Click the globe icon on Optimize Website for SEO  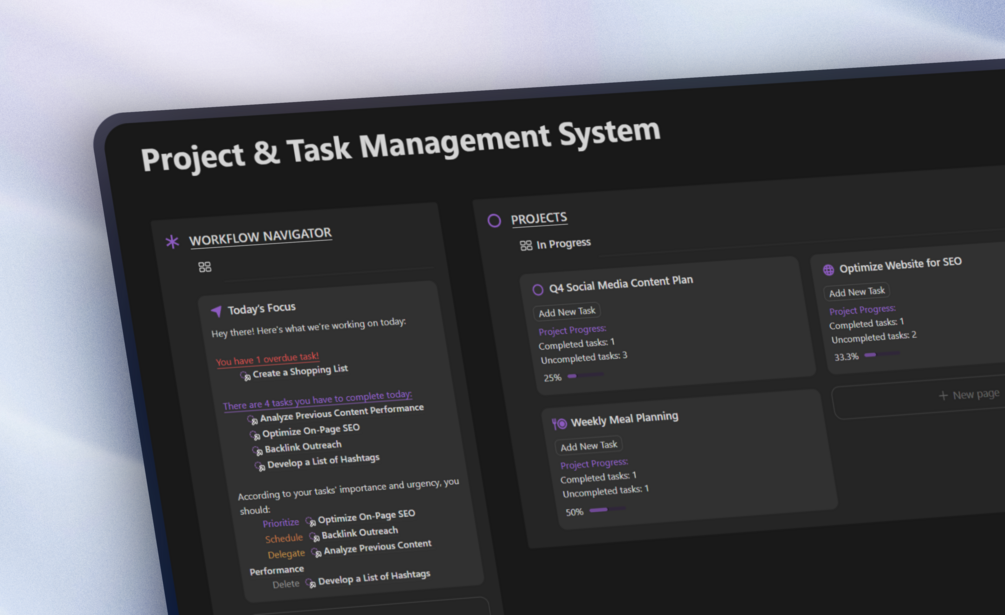[828, 270]
